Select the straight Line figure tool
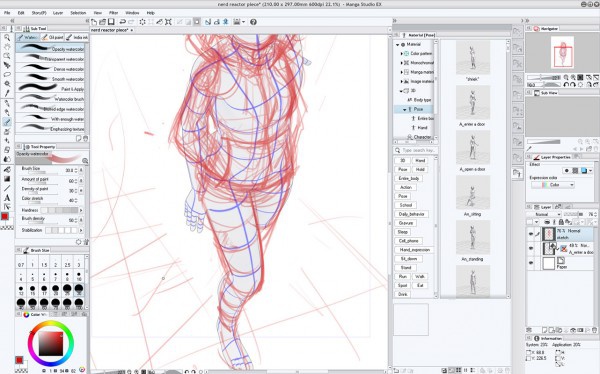The height and width of the screenshot is (374, 600). click(7, 188)
